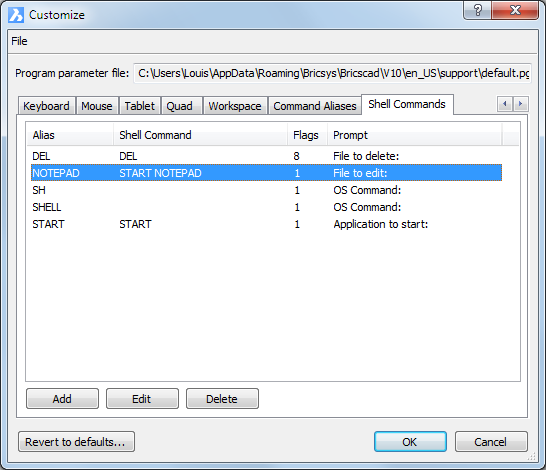This screenshot has width=546, height=470.
Task: Open the File menu
Action: coord(19,41)
